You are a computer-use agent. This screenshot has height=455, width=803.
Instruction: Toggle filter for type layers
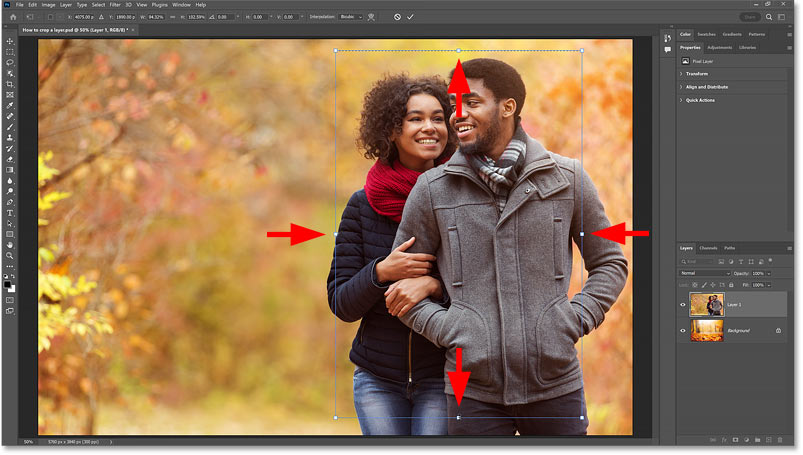(741, 262)
